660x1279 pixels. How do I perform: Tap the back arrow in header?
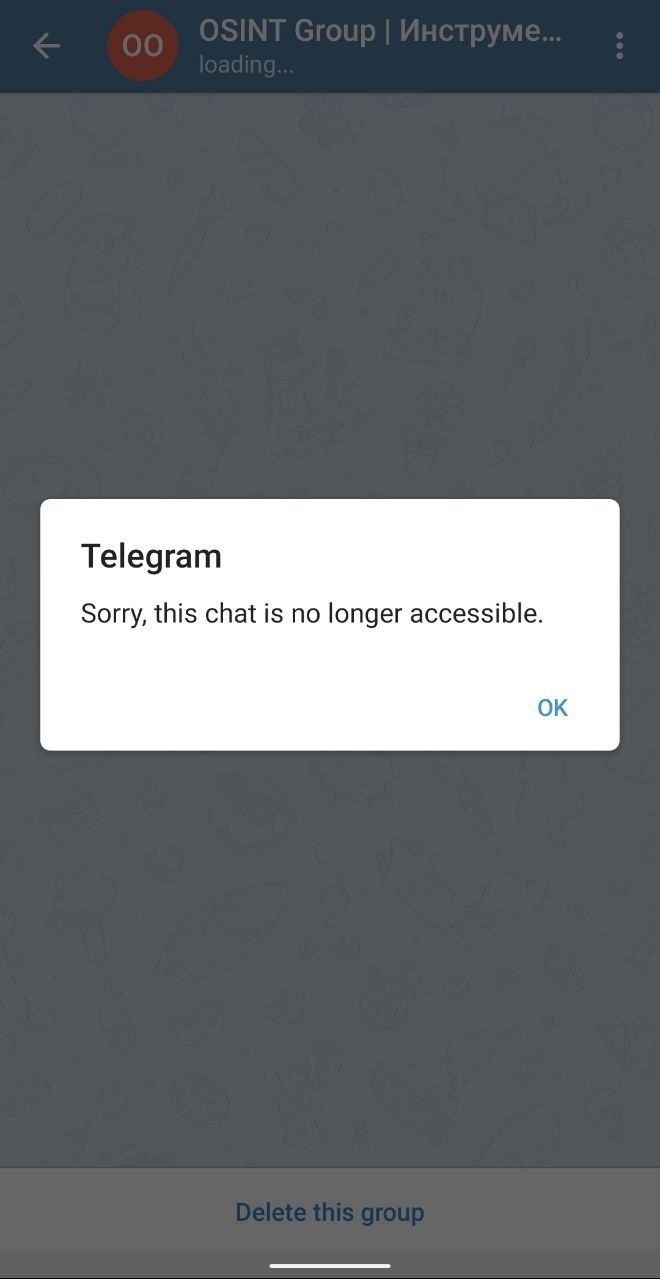tap(46, 46)
